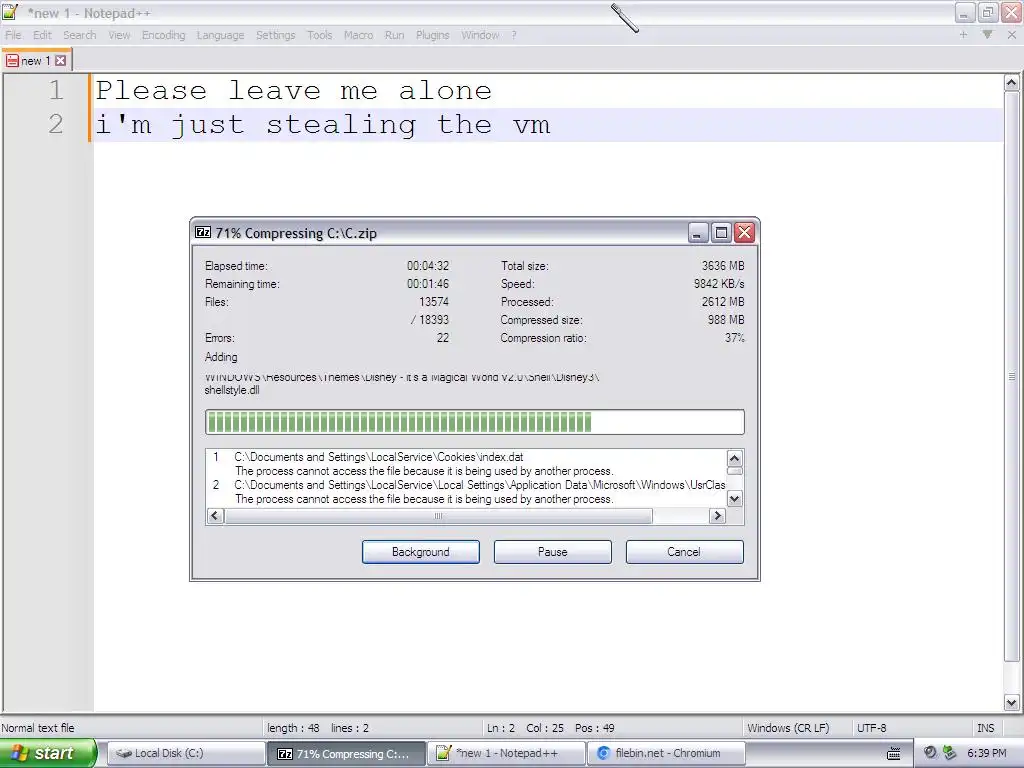The width and height of the screenshot is (1024, 768).
Task: Open the View menu in Notepad++
Action: (x=119, y=35)
